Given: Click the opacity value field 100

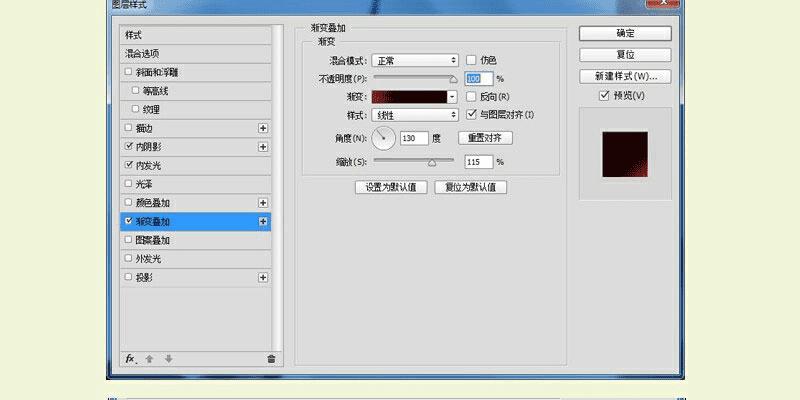Looking at the screenshot, I should point(479,79).
